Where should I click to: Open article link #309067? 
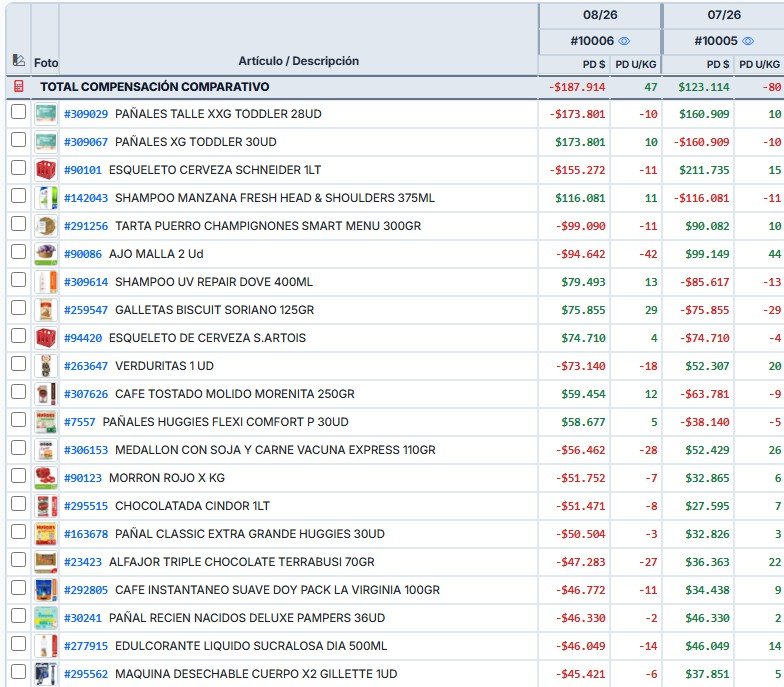pyautogui.click(x=86, y=142)
